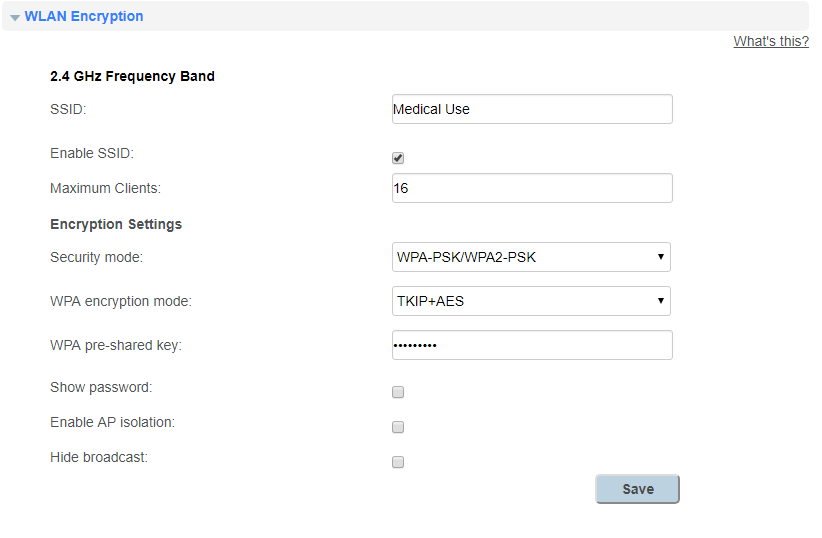
Task: Open the "What's this?" help link
Action: pos(770,41)
